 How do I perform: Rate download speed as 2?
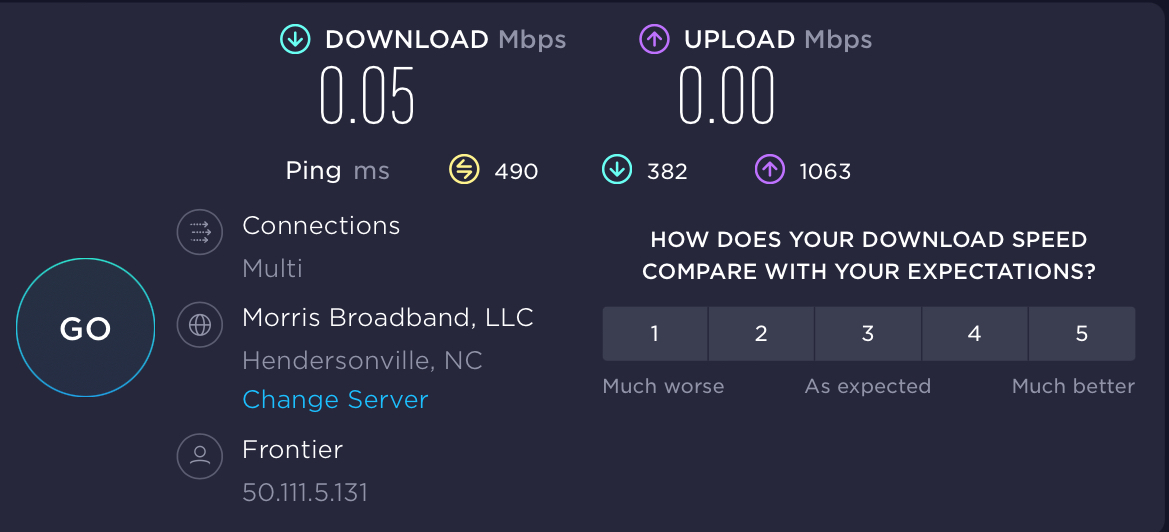(761, 334)
